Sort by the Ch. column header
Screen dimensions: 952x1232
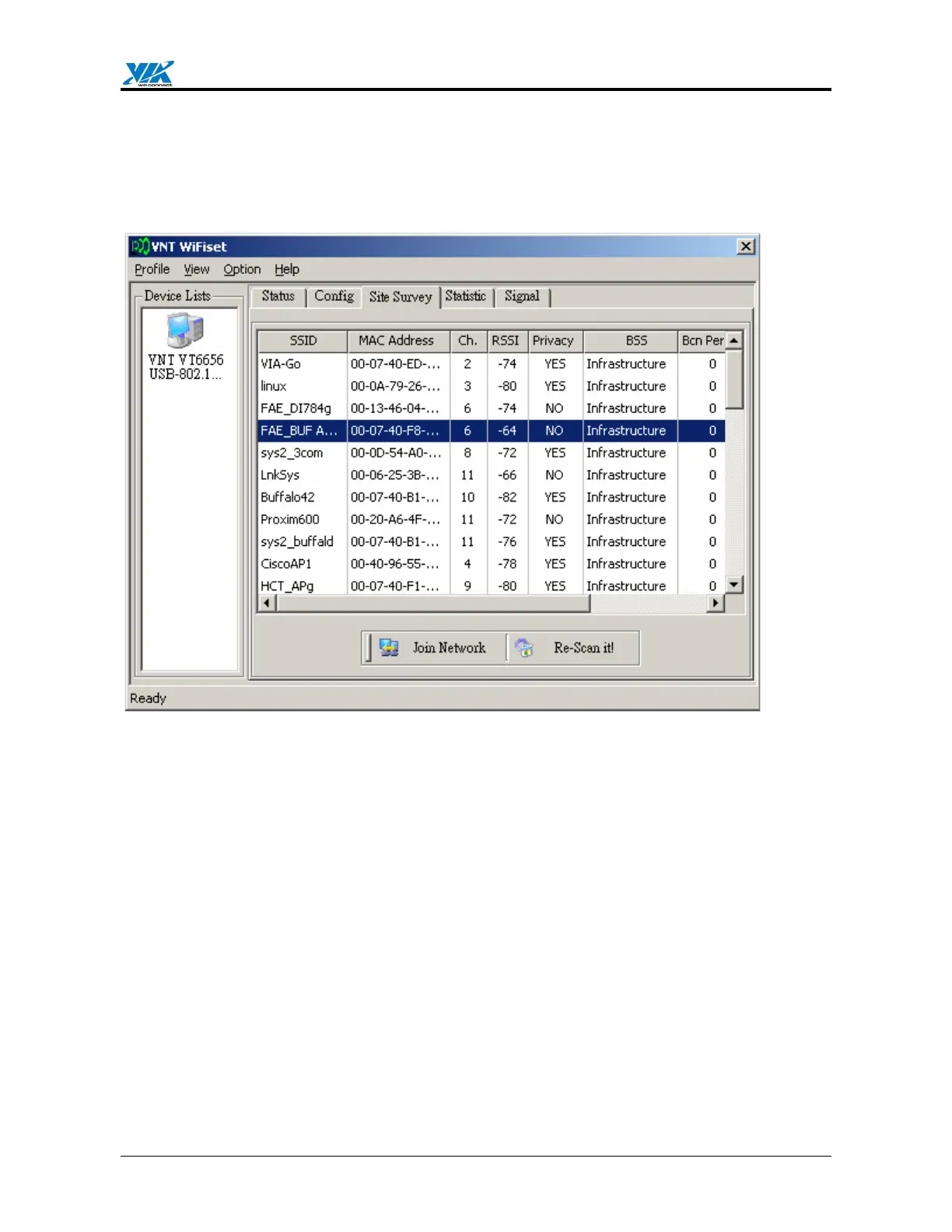pyautogui.click(x=468, y=341)
